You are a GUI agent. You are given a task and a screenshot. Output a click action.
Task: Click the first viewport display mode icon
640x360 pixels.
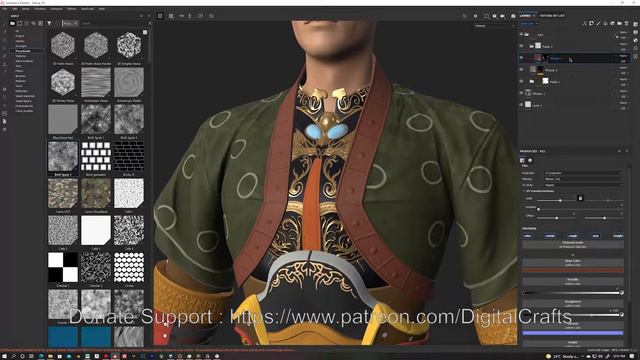pos(160,16)
